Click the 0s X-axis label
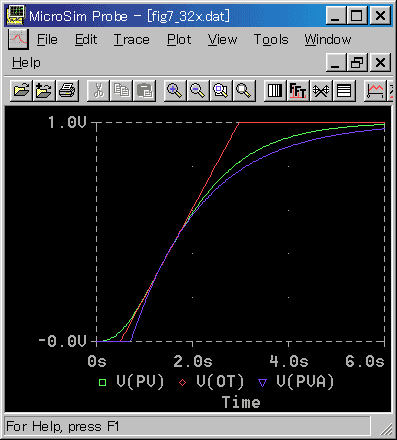Screen dimensions: 397x440 click(x=97, y=361)
